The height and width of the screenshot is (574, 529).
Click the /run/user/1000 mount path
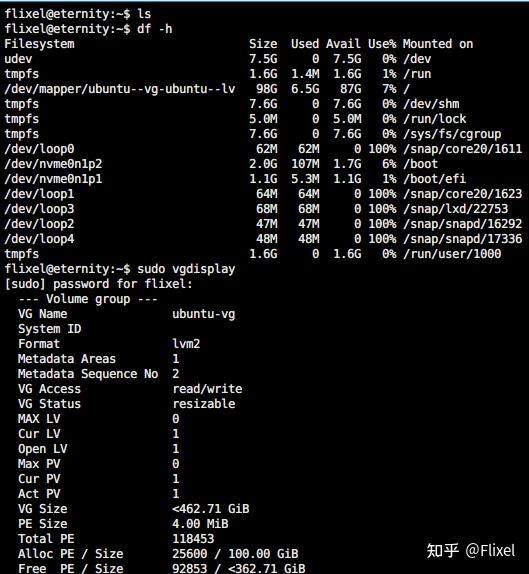(452, 254)
